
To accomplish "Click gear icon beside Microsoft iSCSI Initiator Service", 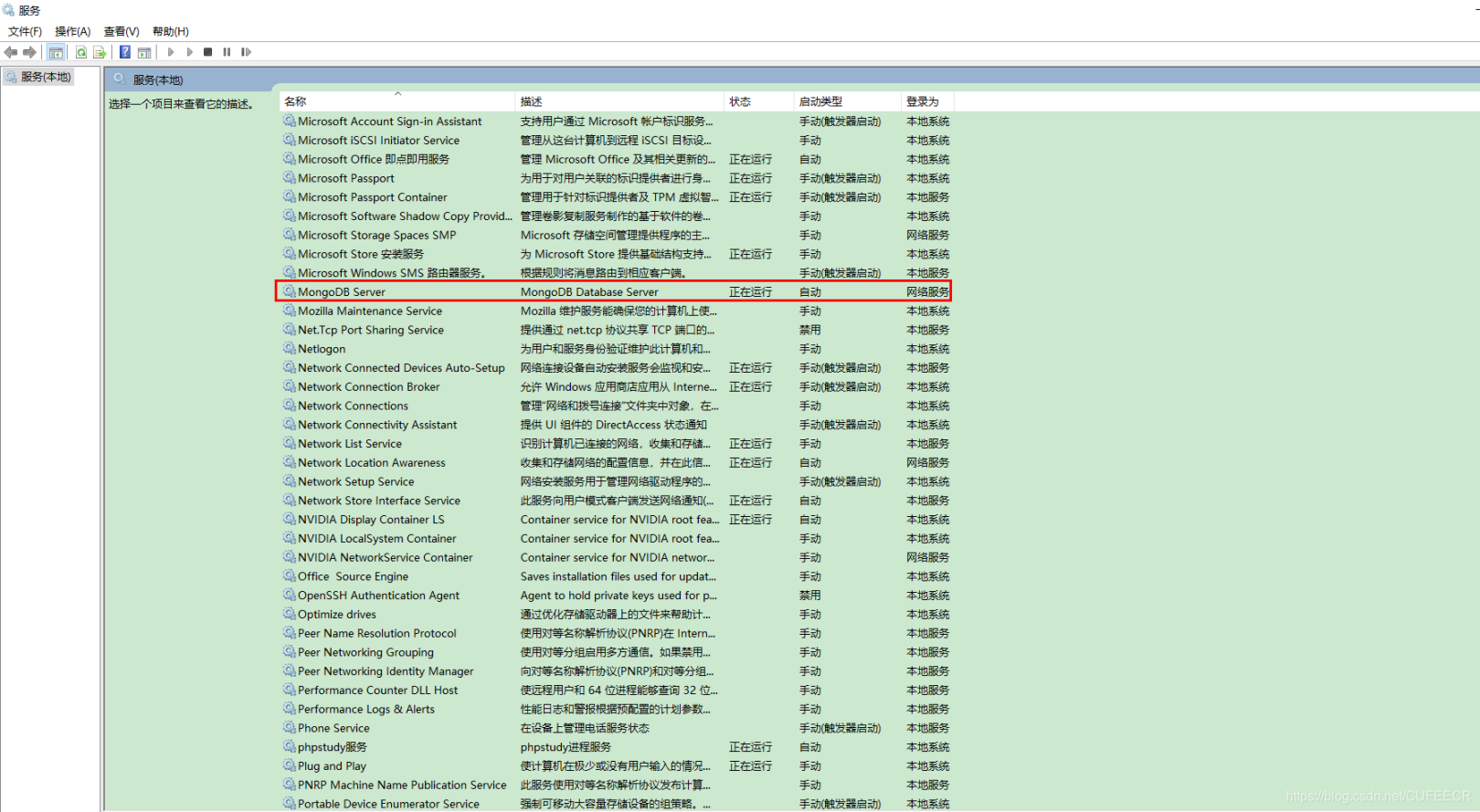I will coord(290,140).
